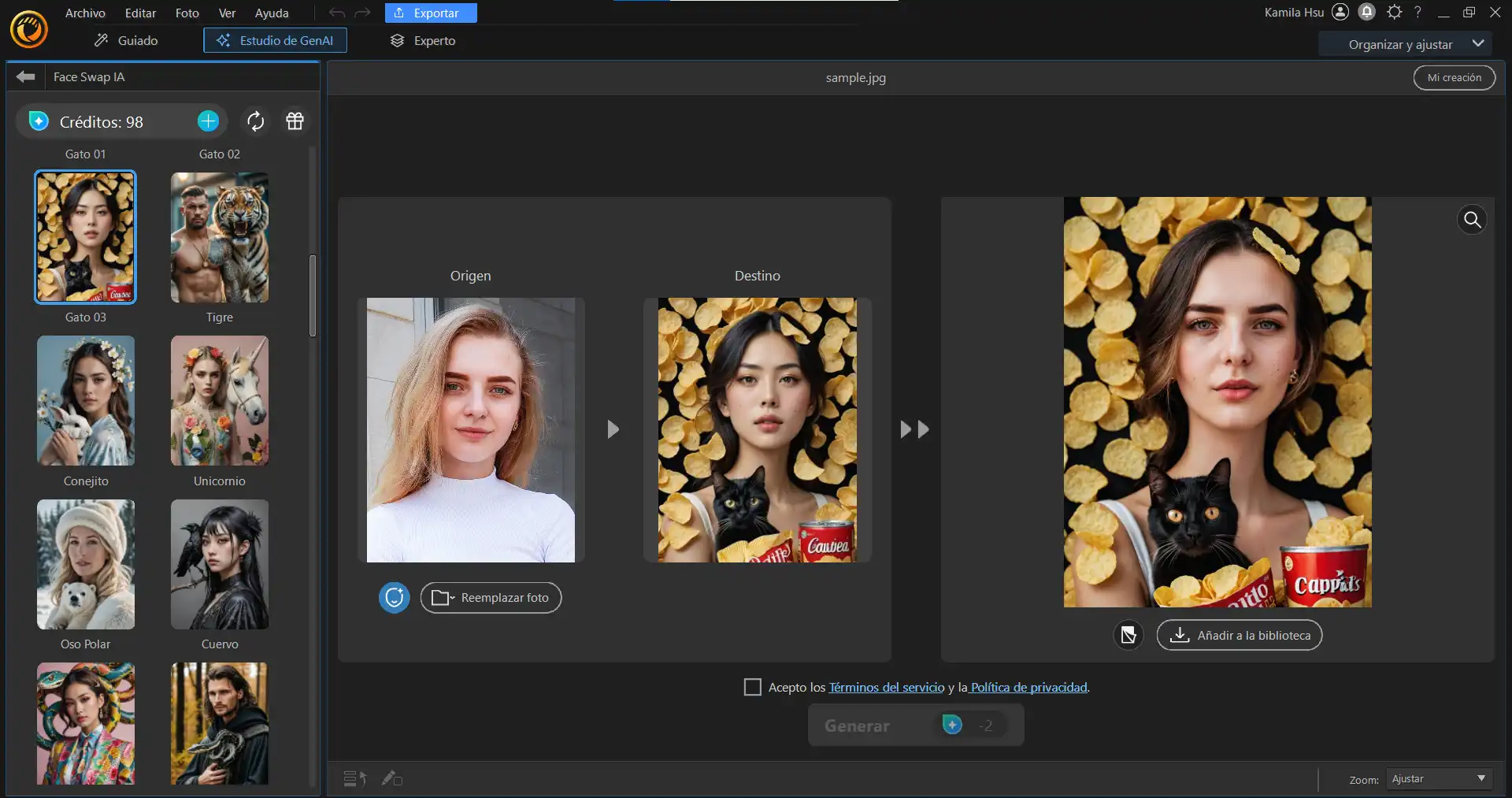This screenshot has width=1512, height=798.
Task: Click Añadir a la biblioteca button
Action: pos(1239,635)
